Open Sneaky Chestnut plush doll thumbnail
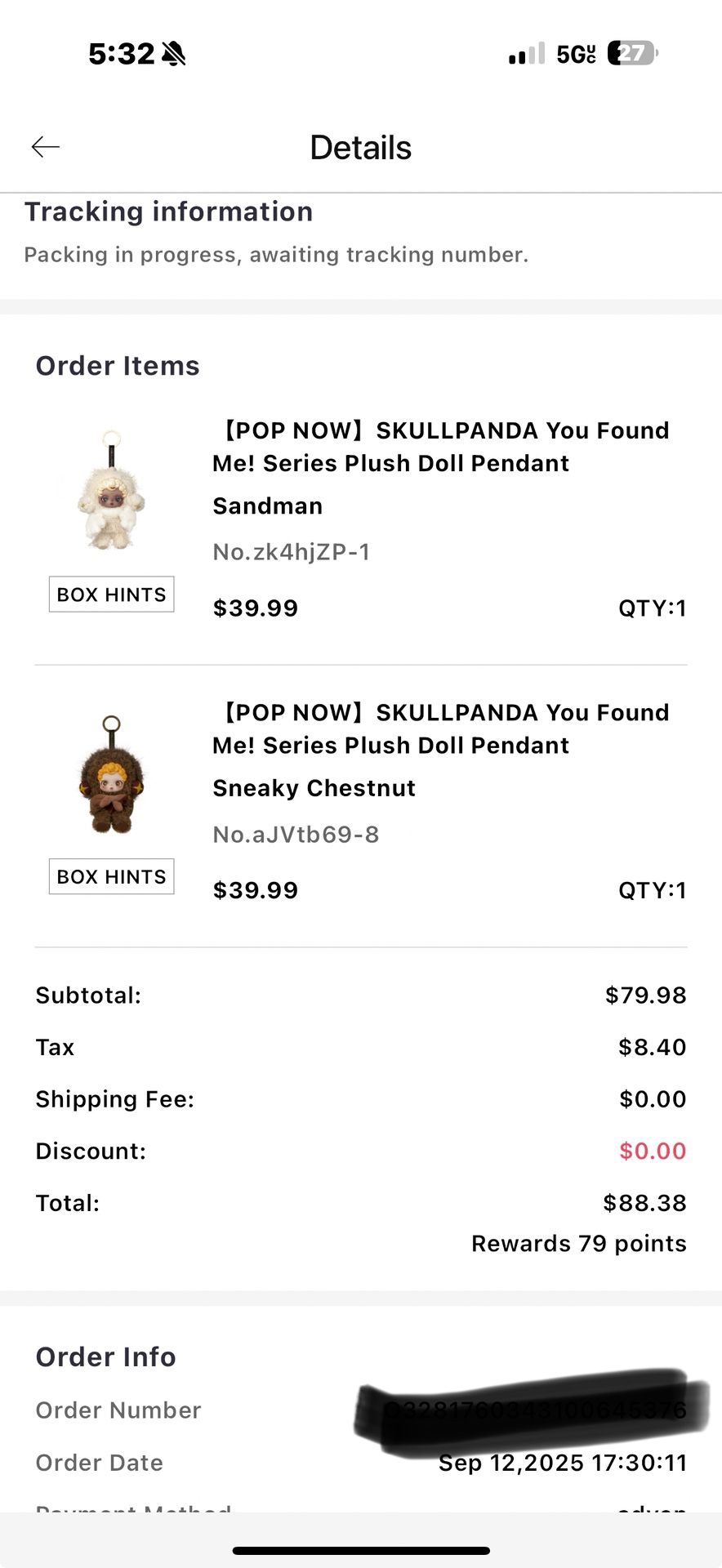 point(111,774)
